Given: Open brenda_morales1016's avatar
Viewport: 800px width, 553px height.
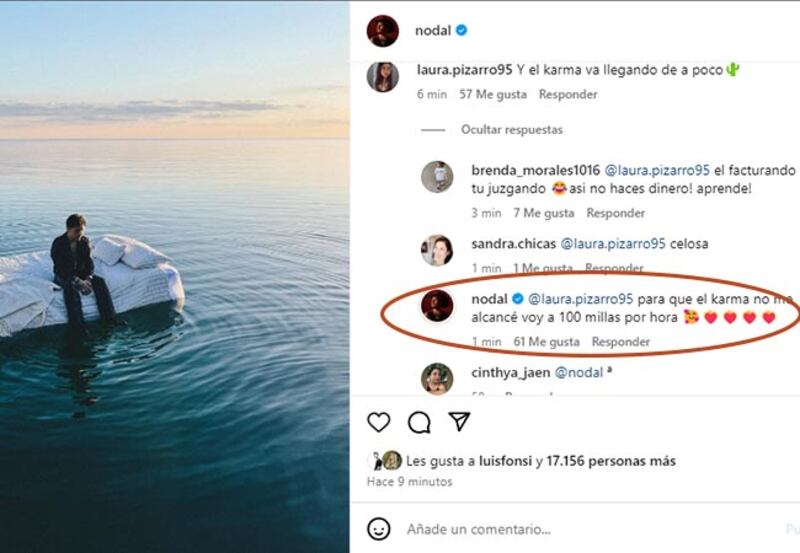Looking at the screenshot, I should coord(437,176).
